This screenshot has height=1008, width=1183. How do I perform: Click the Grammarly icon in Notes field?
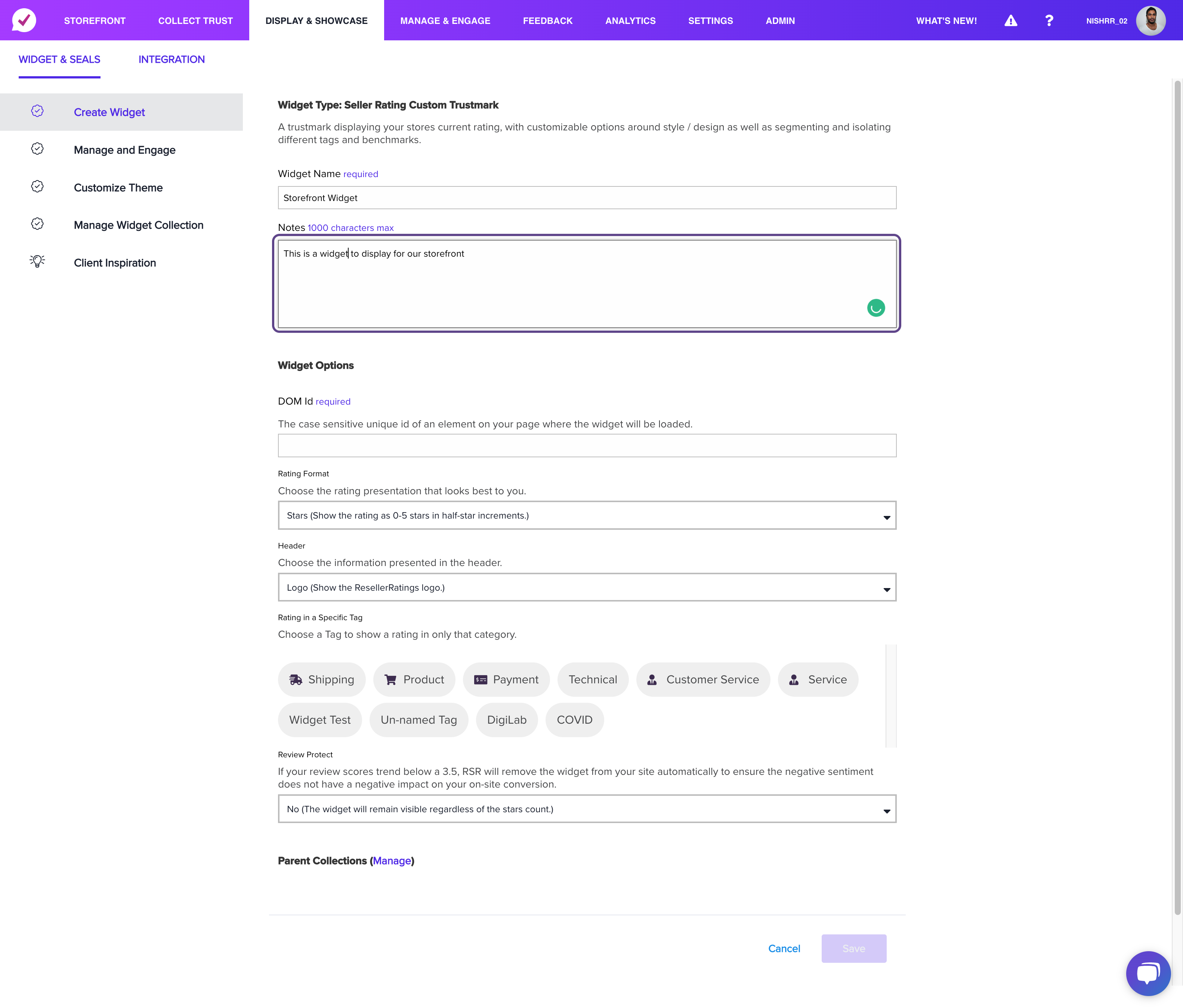pyautogui.click(x=876, y=308)
